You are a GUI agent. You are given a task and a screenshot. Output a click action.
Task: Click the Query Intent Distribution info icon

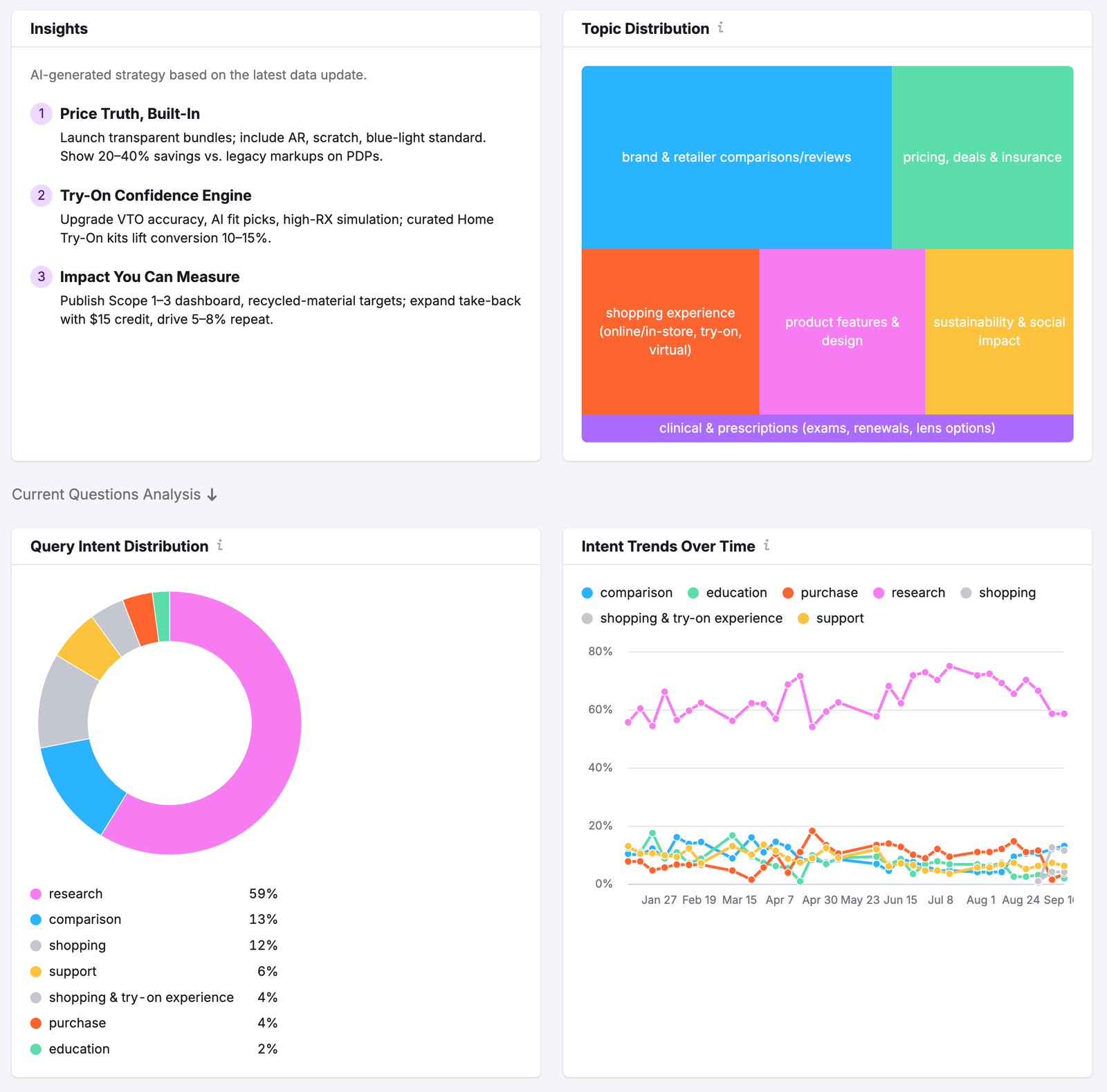tap(220, 546)
